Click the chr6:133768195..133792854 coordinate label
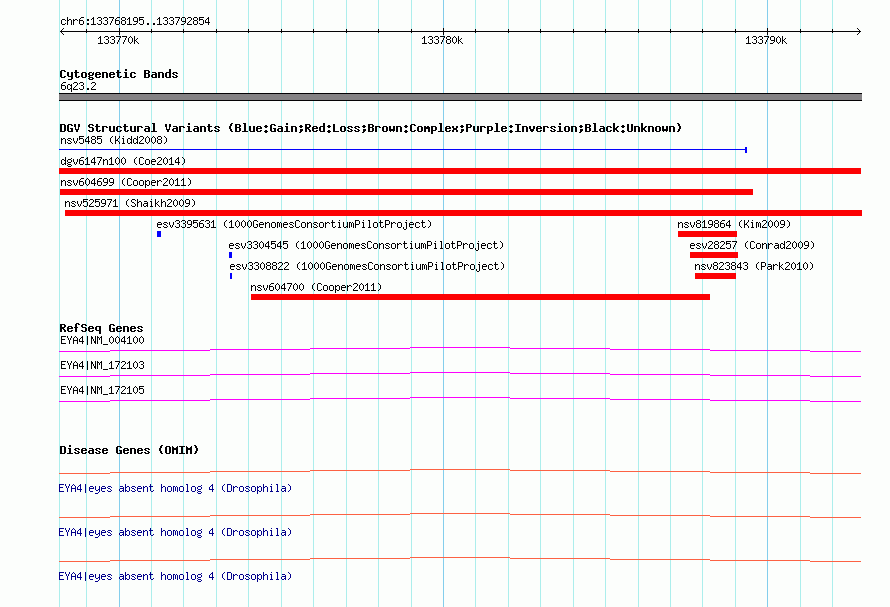890x607 pixels. click(x=135, y=21)
